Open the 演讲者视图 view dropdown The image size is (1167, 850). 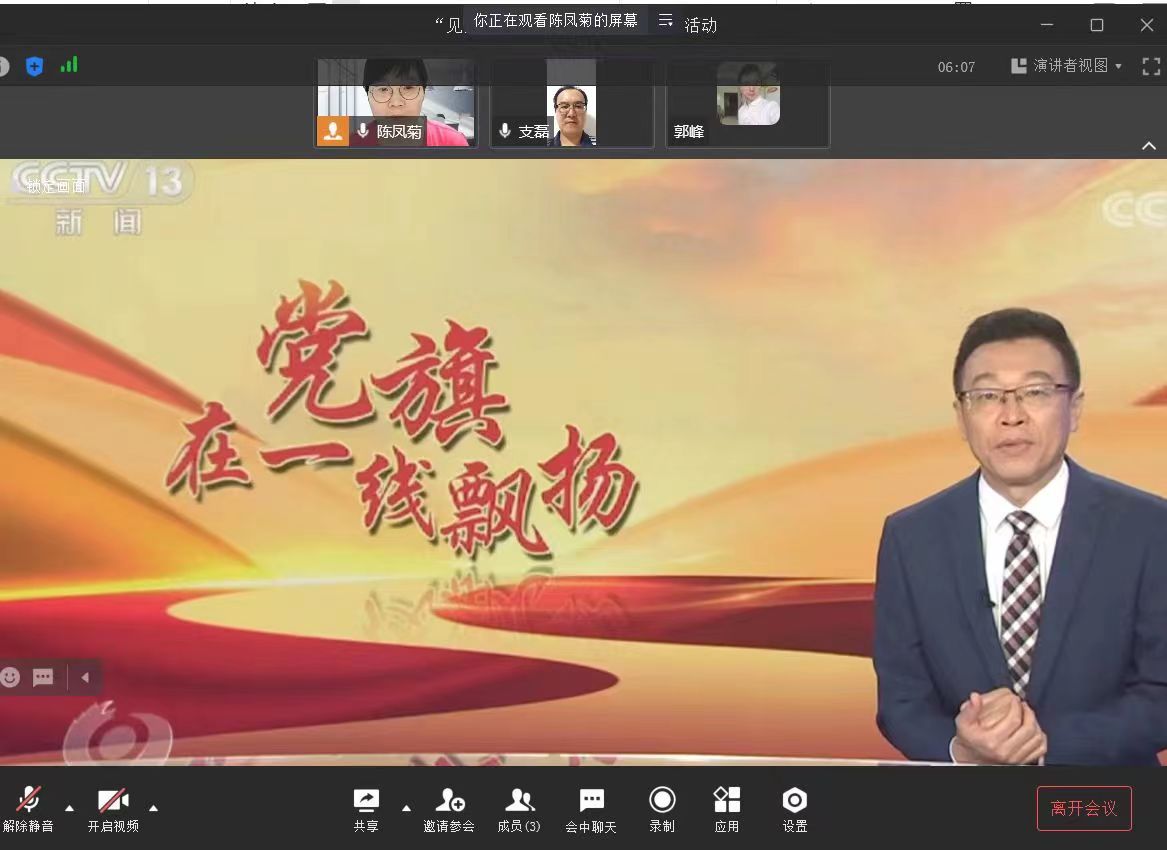pos(1066,66)
